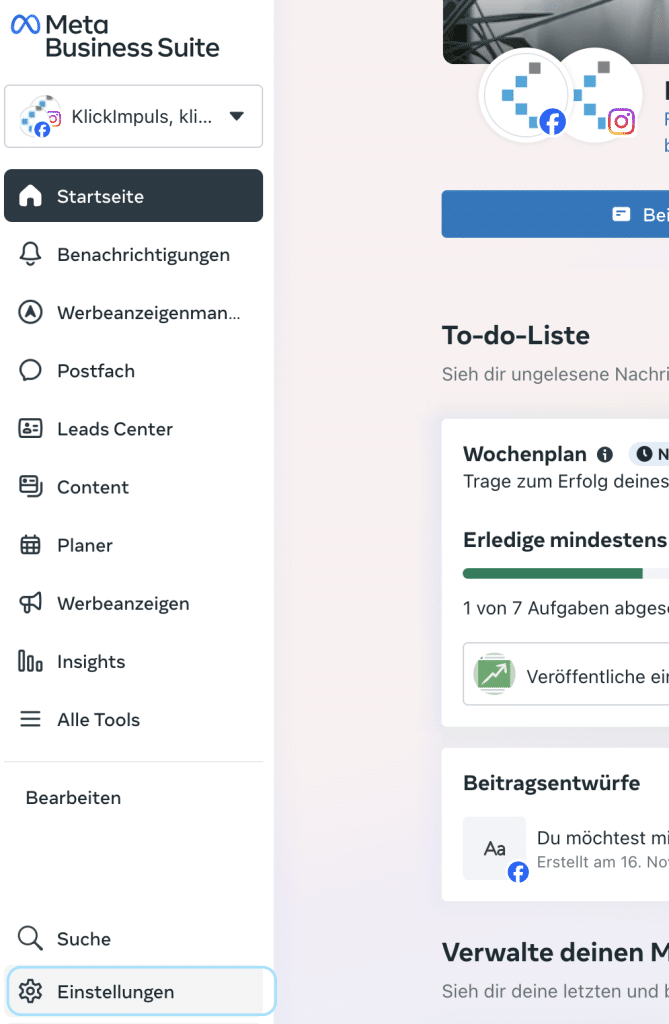Click the Einstellungen gear icon

click(x=31, y=992)
